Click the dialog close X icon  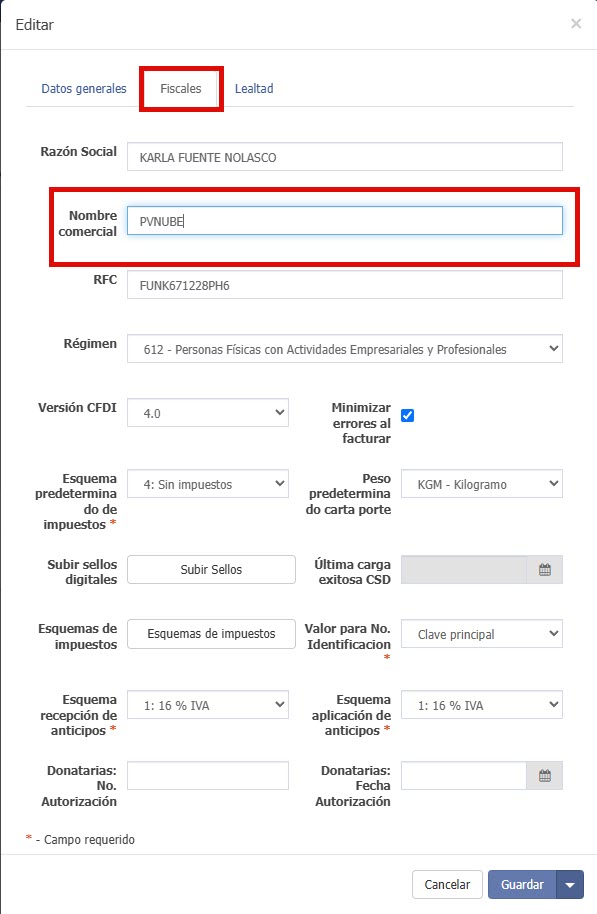click(x=577, y=24)
